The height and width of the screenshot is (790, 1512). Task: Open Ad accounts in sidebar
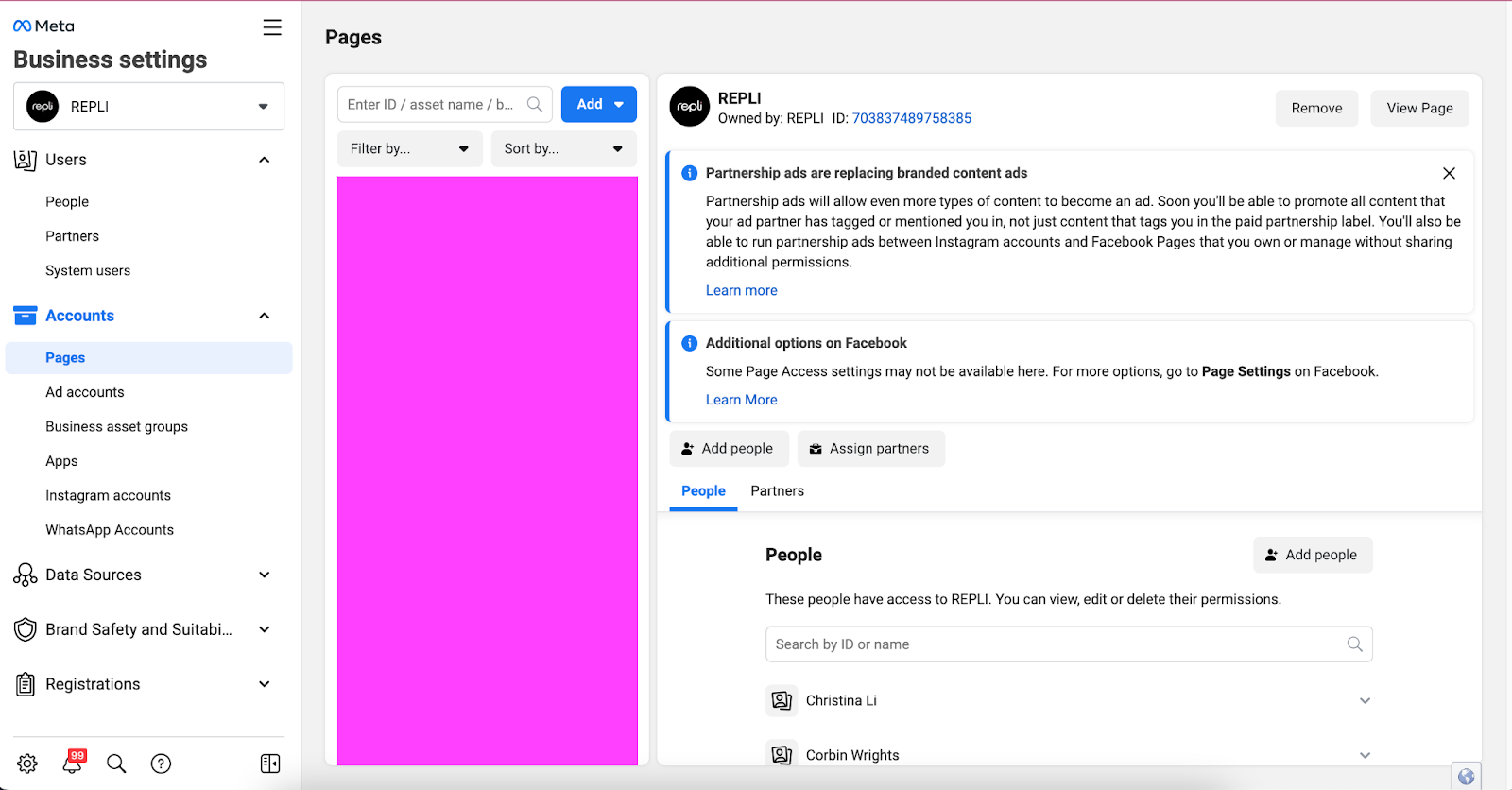pos(85,392)
